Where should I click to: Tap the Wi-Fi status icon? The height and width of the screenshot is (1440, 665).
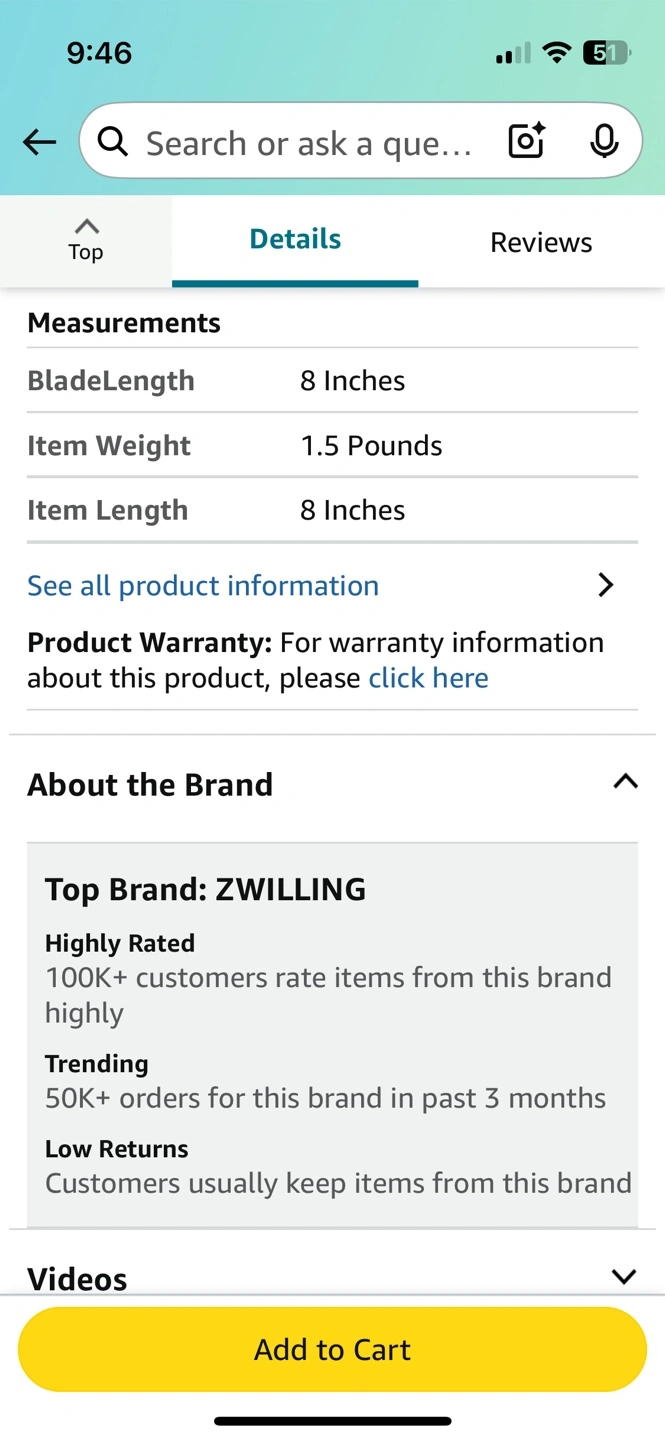click(556, 53)
